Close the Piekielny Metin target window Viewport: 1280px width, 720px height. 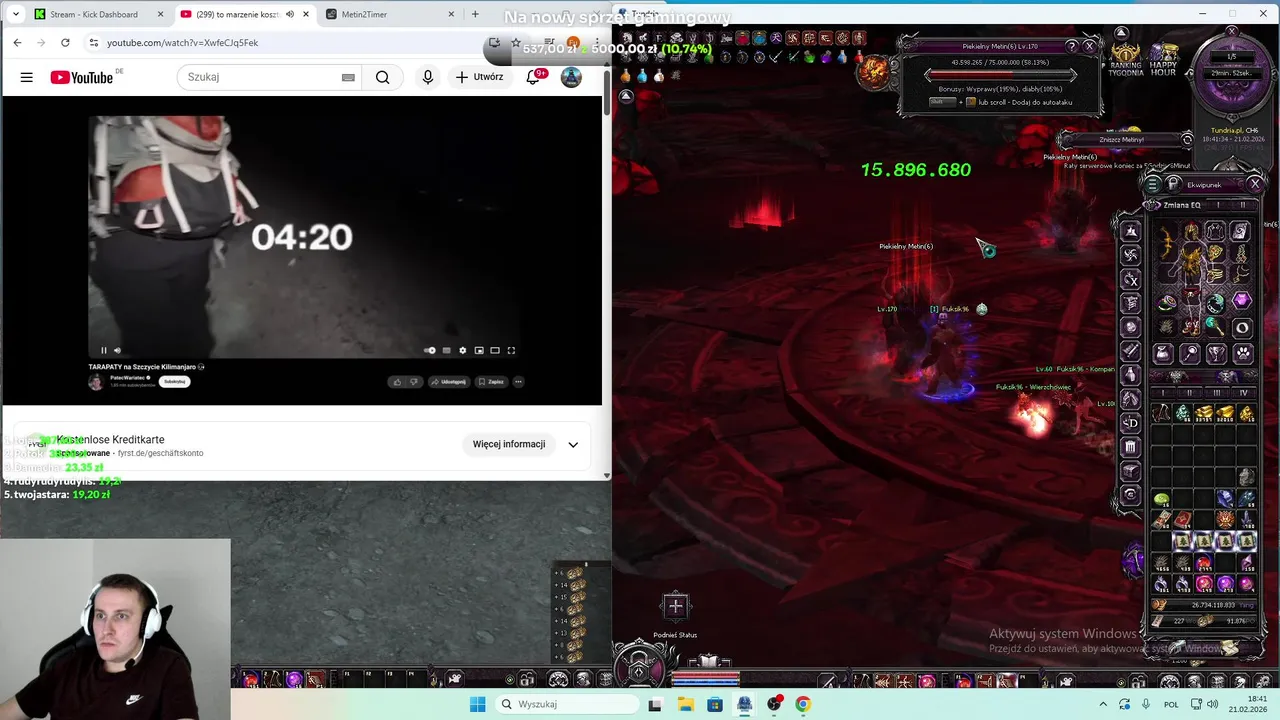(1089, 46)
